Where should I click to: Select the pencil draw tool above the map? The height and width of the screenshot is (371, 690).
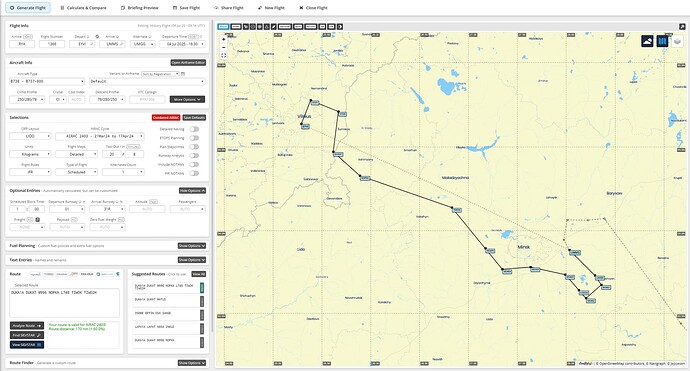point(274,26)
